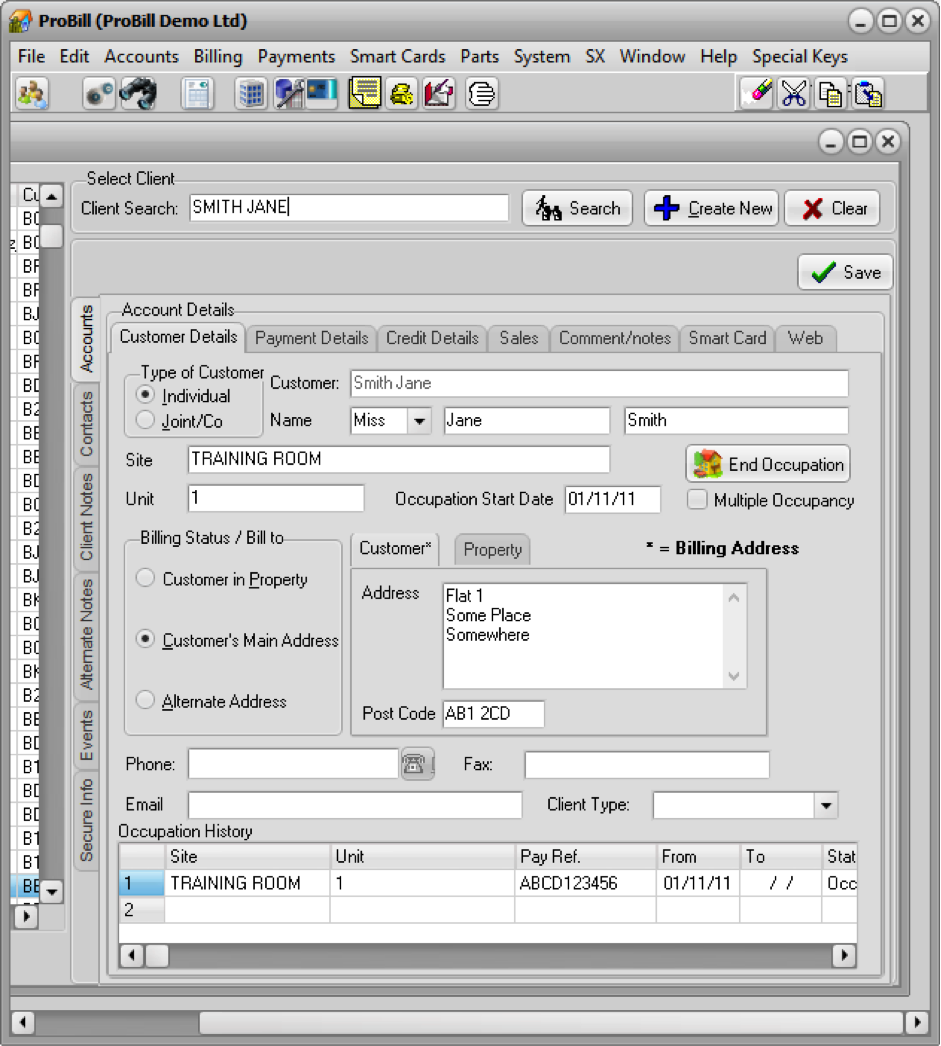Open the File menu
This screenshot has width=941, height=1046.
(x=31, y=57)
